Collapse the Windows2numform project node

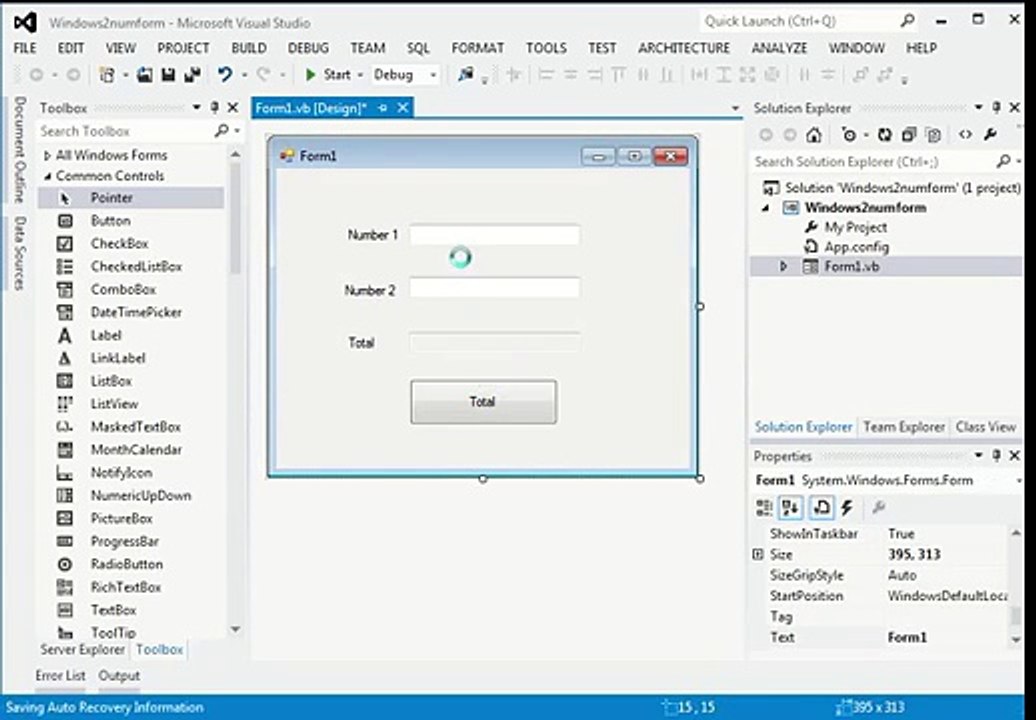pos(766,207)
